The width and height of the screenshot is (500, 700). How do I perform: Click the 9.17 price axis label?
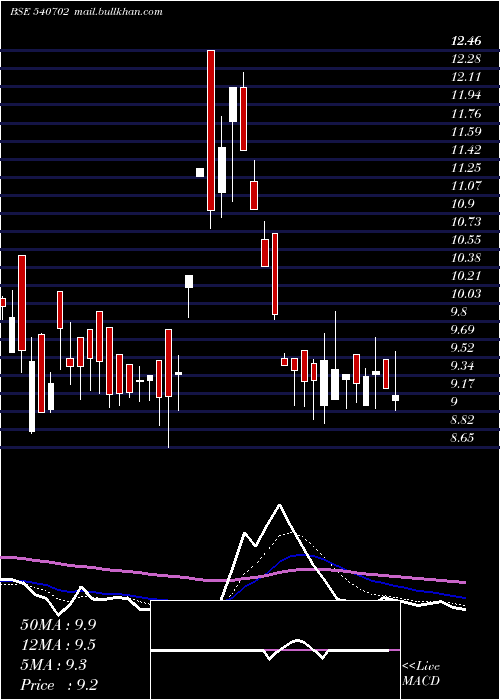[462, 384]
